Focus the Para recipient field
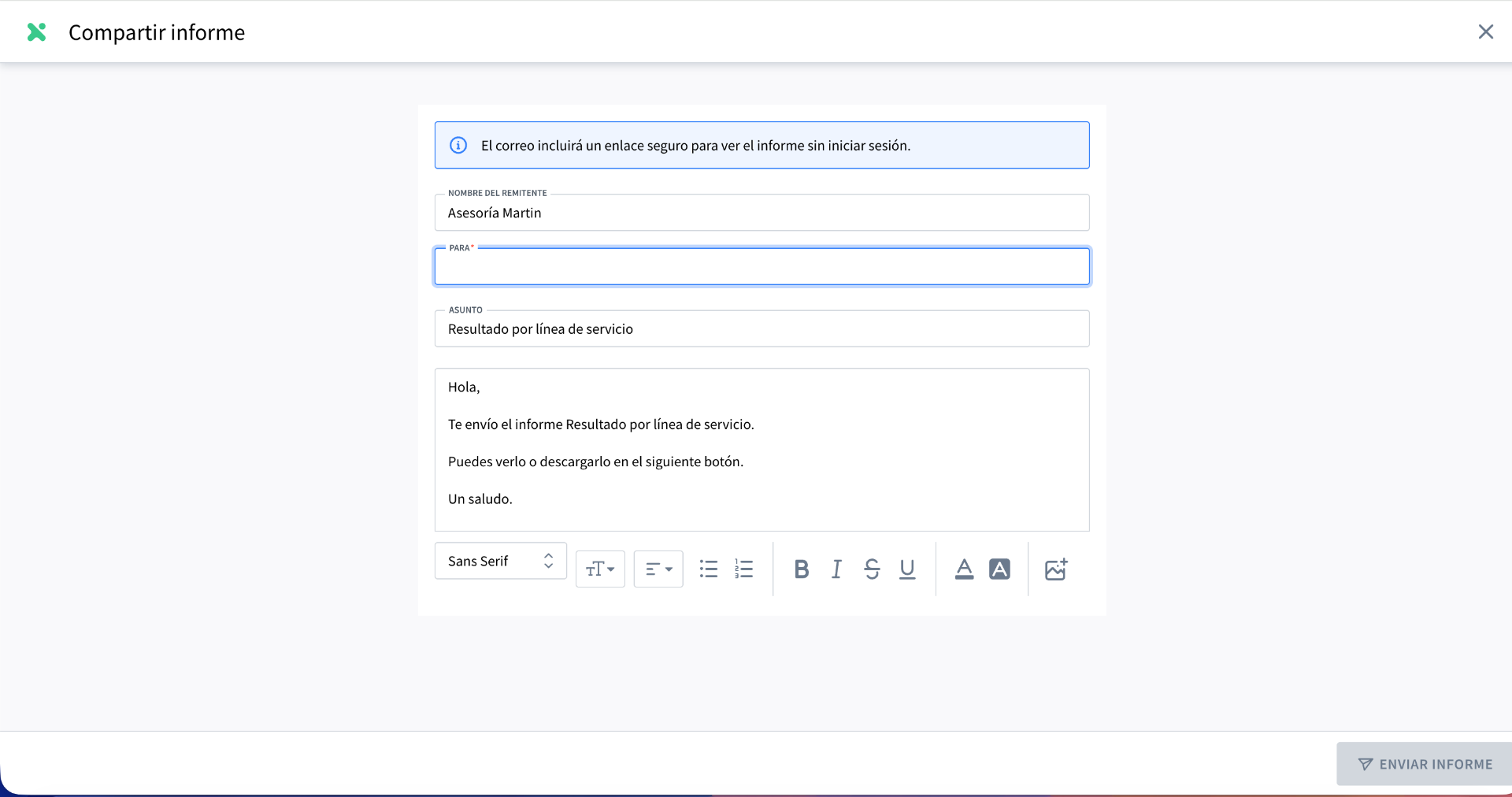 pos(762,266)
